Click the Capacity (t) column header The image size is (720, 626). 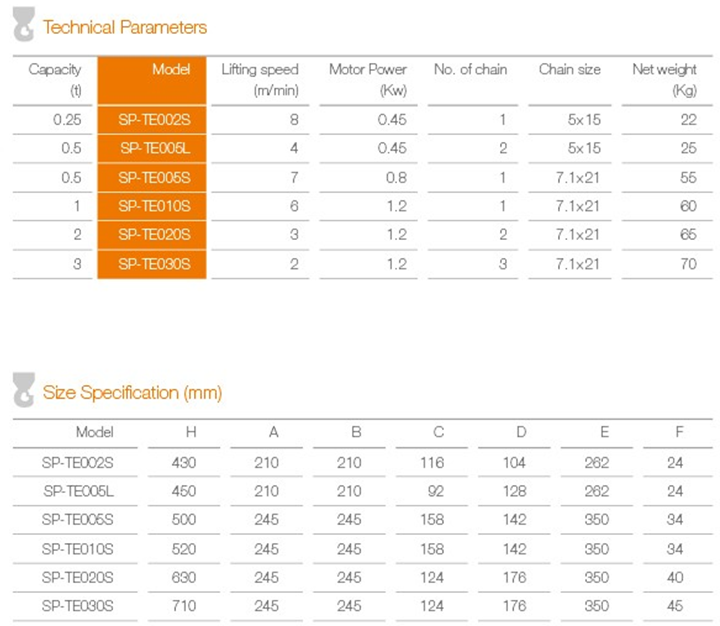[55, 80]
